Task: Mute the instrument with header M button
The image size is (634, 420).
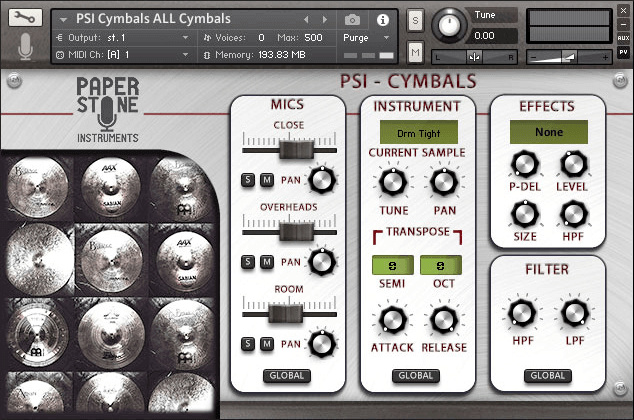Action: pos(415,52)
